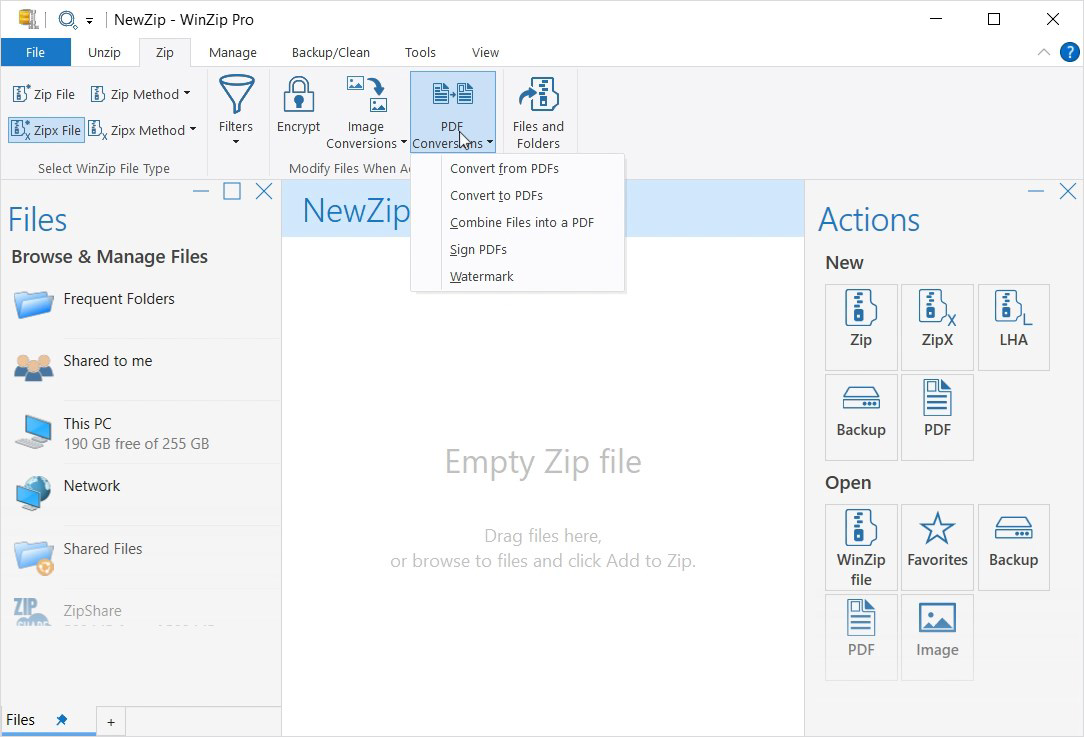Image resolution: width=1084 pixels, height=737 pixels.
Task: Open the quick access toolbar dropdown
Action: click(88, 19)
